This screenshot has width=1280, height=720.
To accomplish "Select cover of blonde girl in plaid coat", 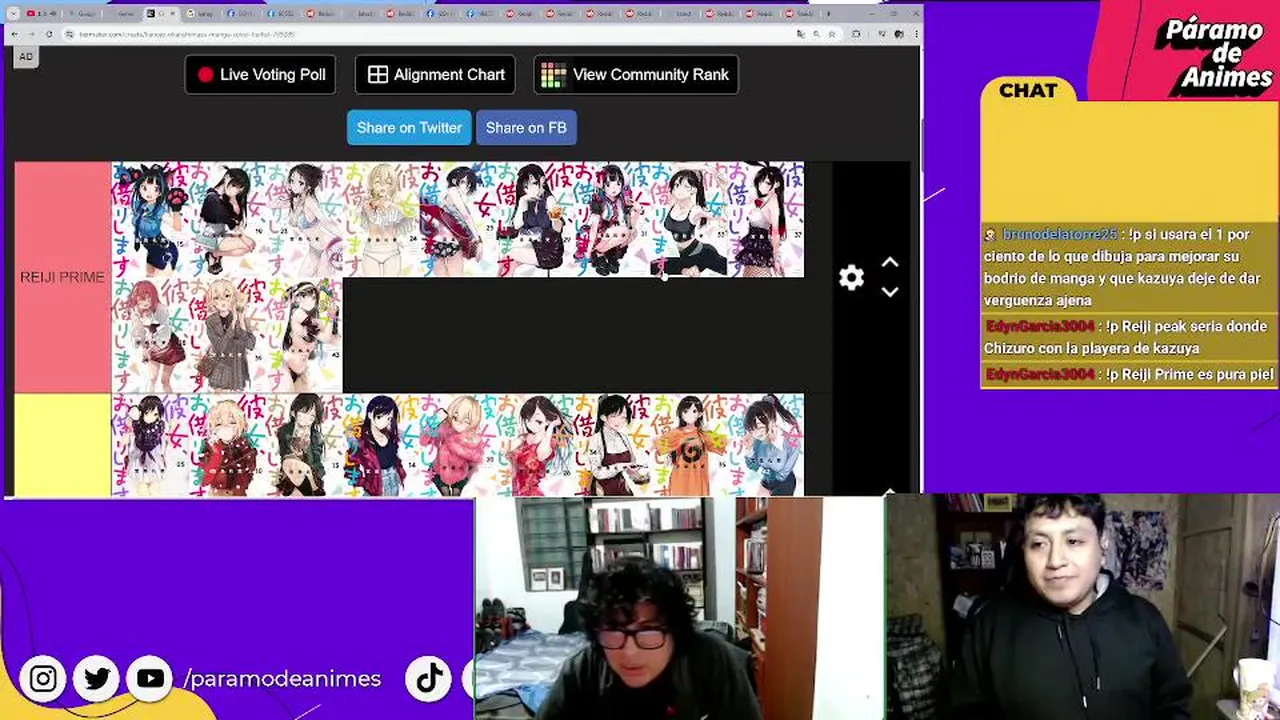I will click(227, 335).
